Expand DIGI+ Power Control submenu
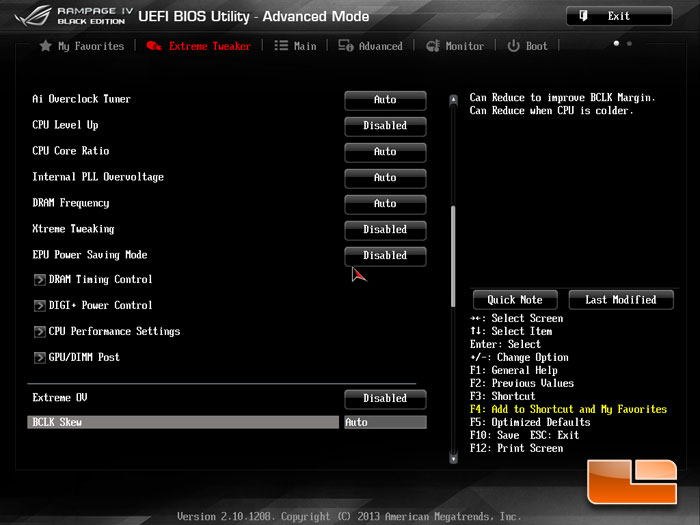This screenshot has width=700, height=525. 100,305
